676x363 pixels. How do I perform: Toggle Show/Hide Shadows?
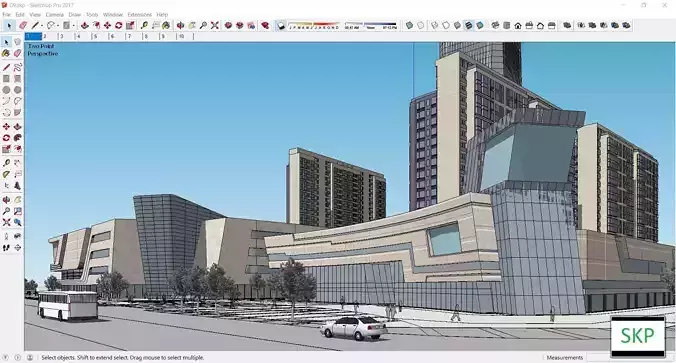(281, 25)
